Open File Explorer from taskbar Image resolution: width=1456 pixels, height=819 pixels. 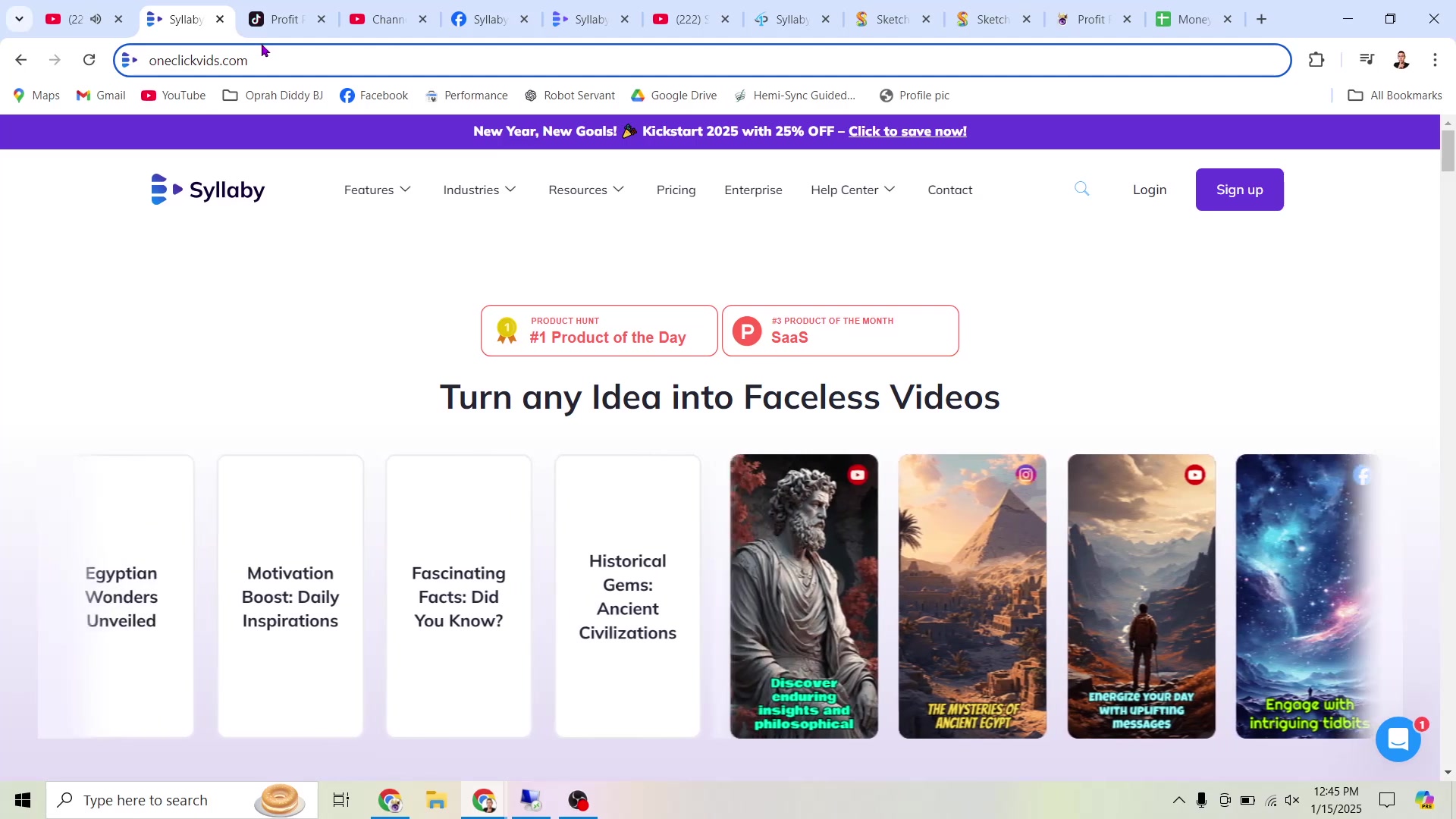pos(436,800)
